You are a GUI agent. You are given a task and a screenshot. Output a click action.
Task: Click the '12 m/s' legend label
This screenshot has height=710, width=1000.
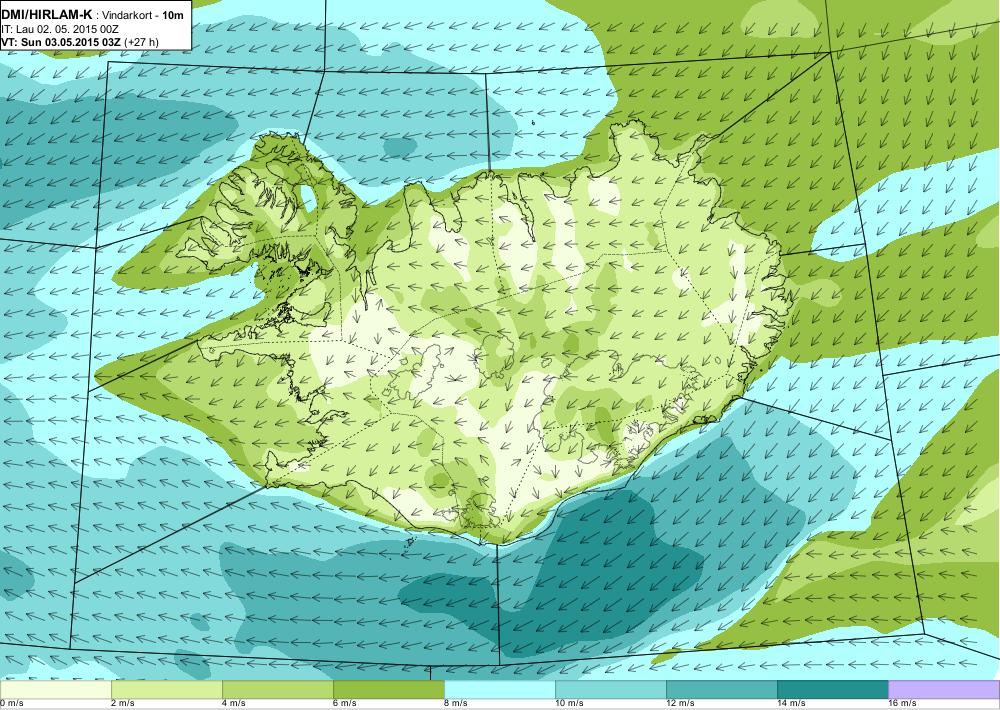coord(680,704)
